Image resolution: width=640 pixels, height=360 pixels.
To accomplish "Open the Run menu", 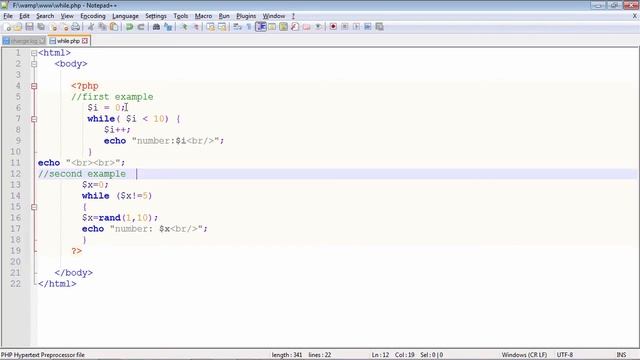I will coord(224,16).
